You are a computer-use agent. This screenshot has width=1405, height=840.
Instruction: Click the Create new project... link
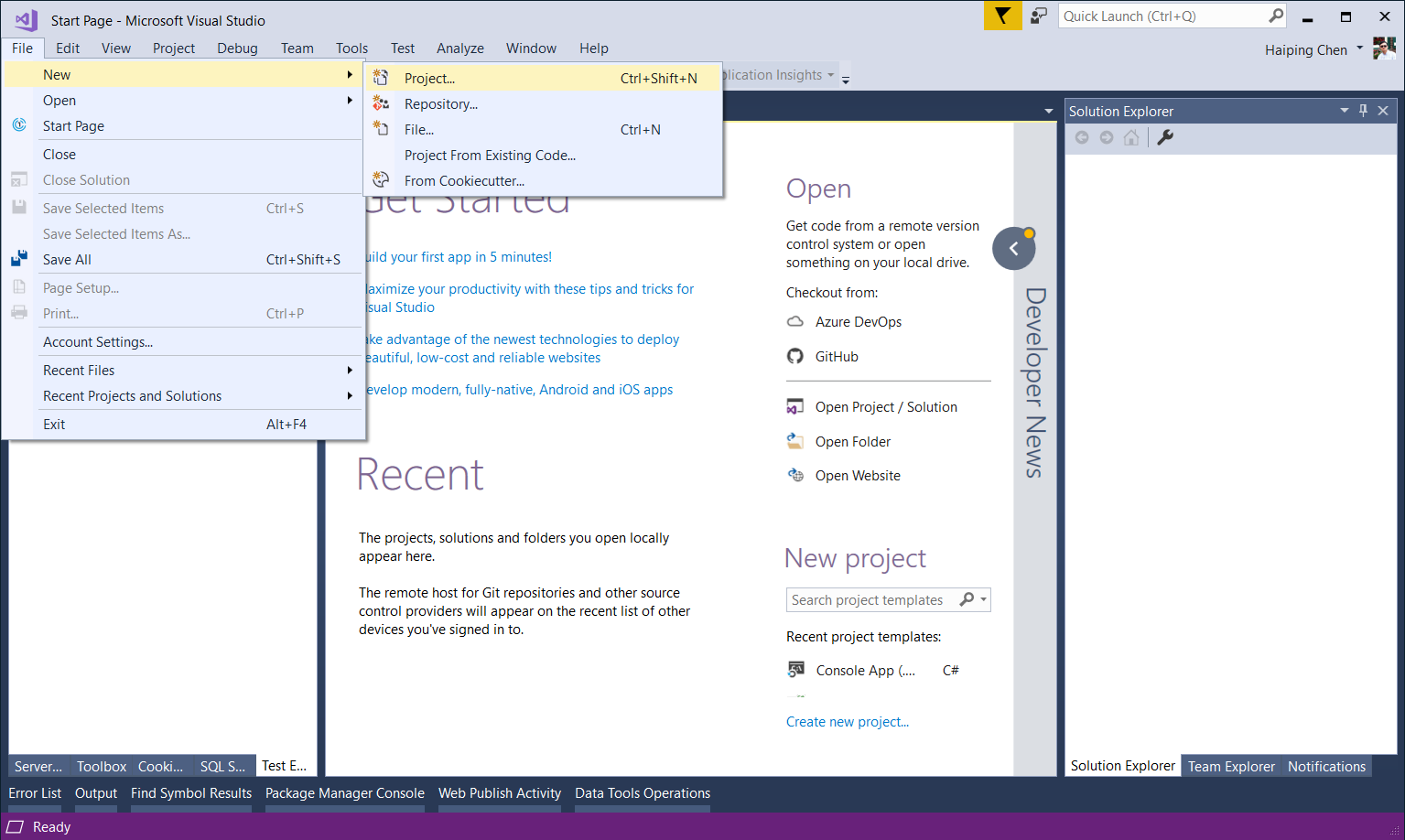coord(847,722)
